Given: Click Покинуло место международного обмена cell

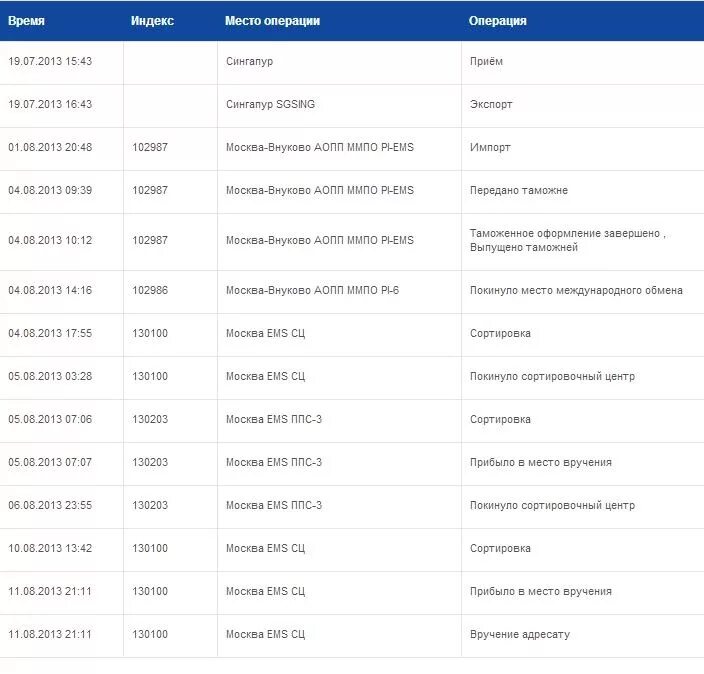Looking at the screenshot, I should (x=576, y=291).
